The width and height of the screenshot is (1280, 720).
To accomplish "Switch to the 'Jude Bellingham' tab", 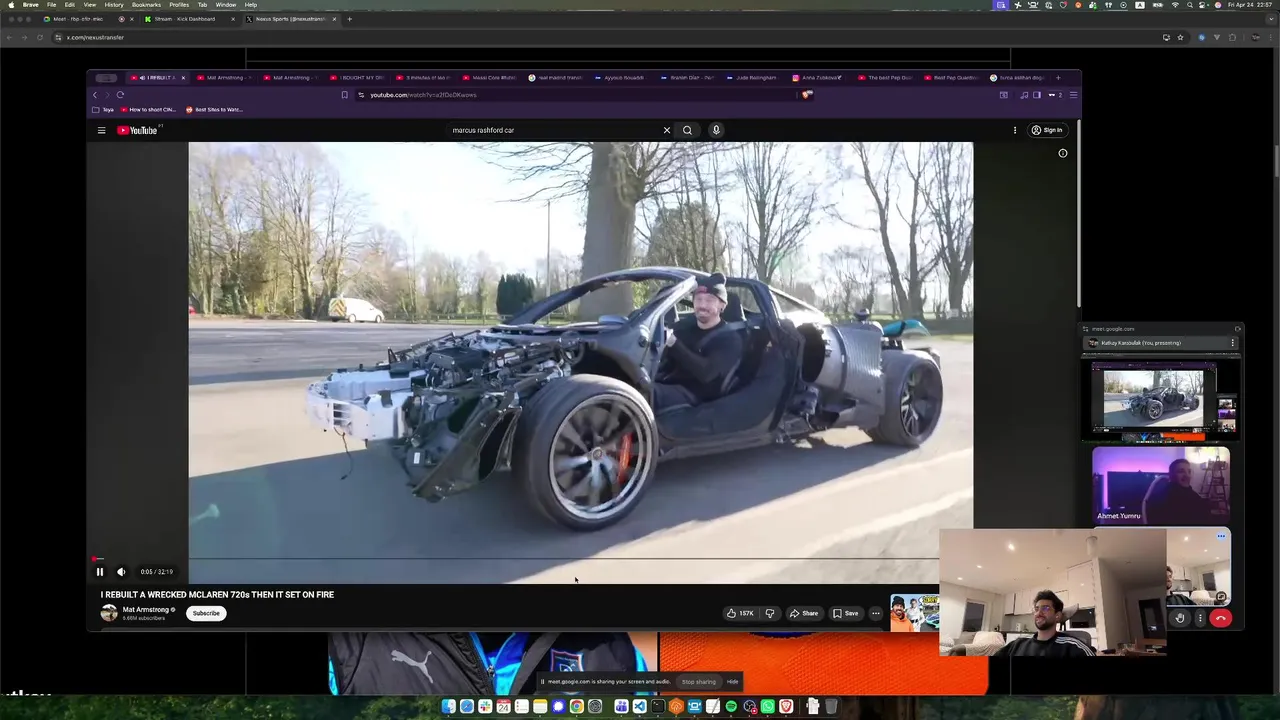I will click(x=752, y=77).
